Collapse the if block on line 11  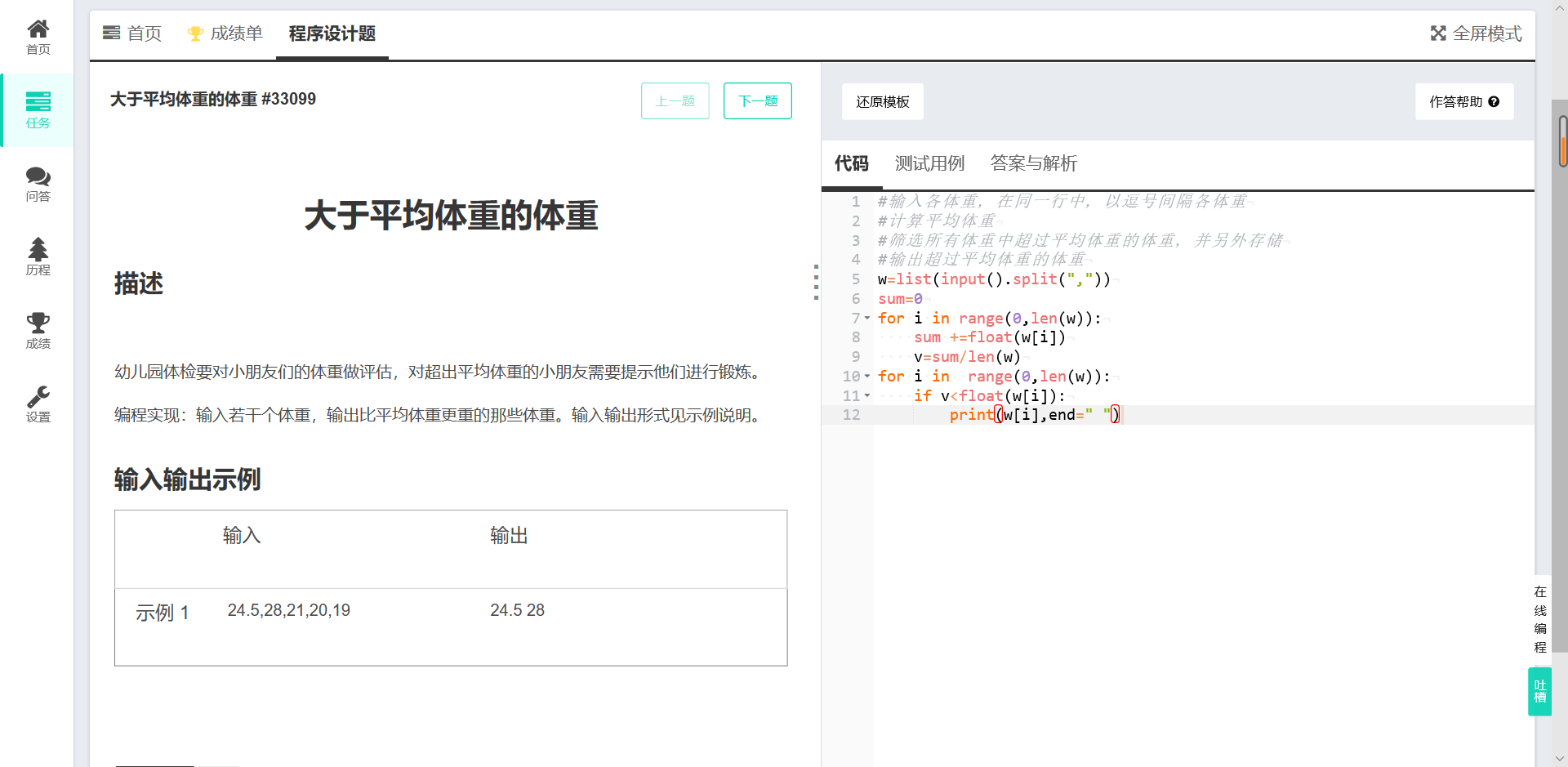867,395
